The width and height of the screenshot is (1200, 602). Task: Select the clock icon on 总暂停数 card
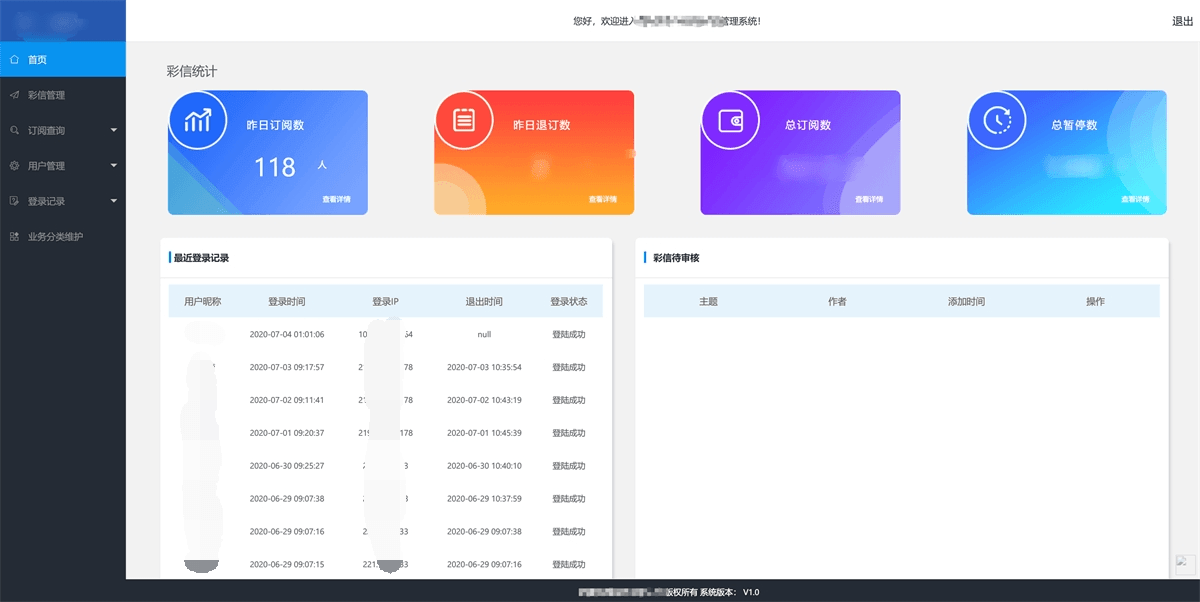point(996,120)
